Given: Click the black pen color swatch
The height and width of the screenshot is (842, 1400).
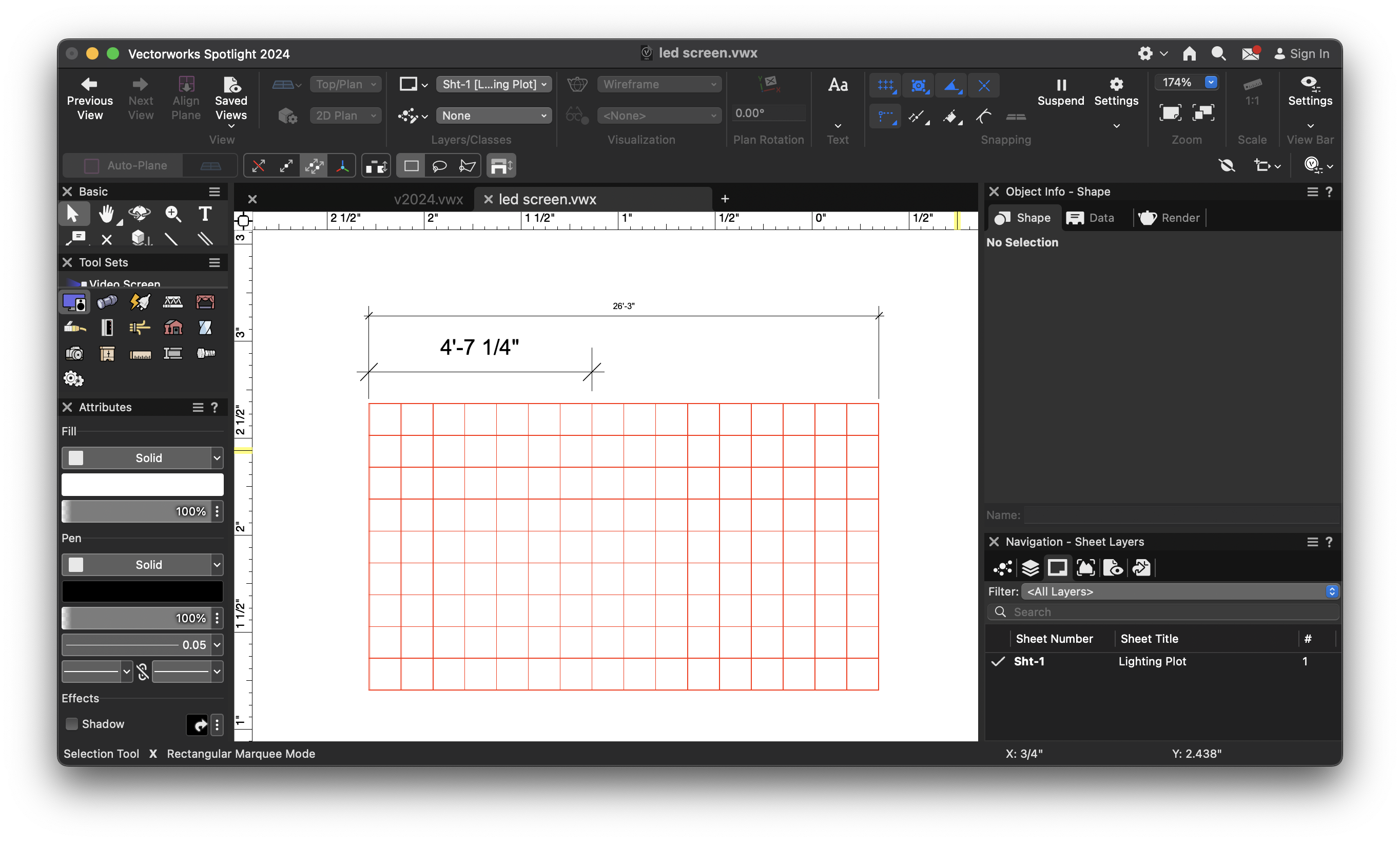Looking at the screenshot, I should (142, 591).
